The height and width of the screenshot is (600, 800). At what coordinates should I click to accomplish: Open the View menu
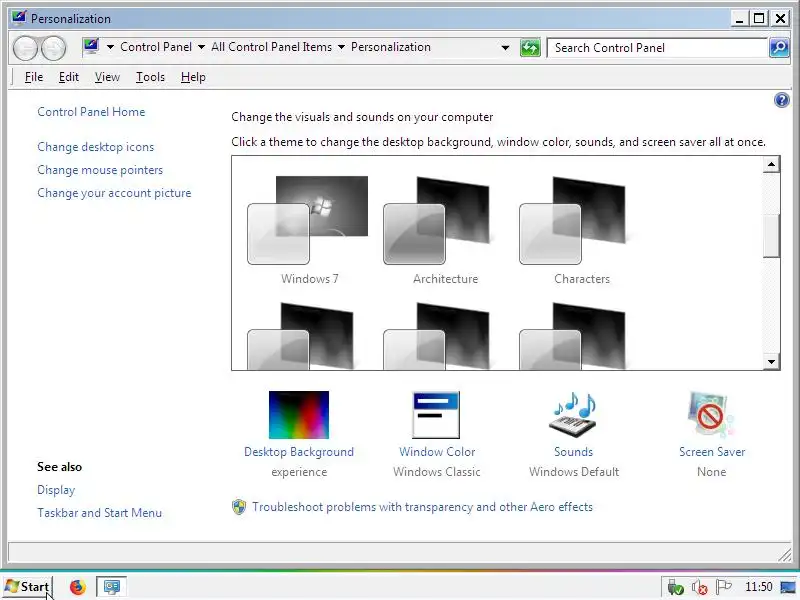tap(107, 77)
